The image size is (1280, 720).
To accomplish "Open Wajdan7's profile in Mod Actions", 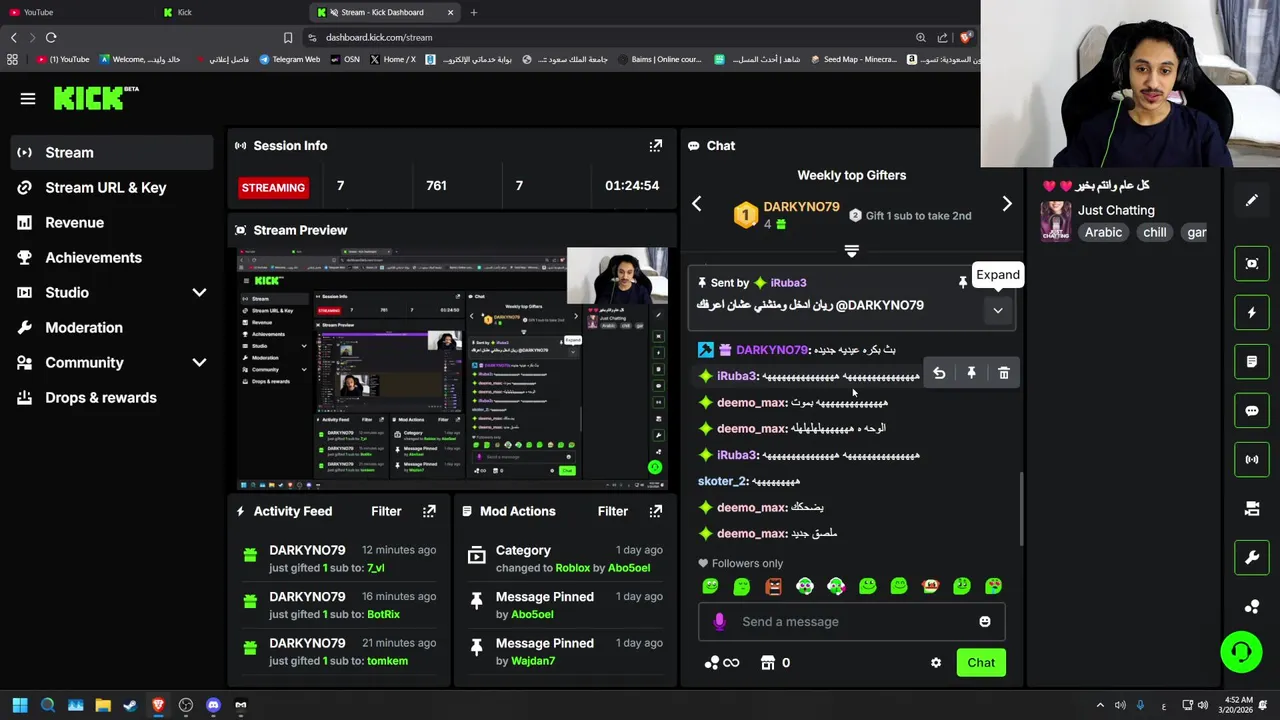I will [533, 661].
